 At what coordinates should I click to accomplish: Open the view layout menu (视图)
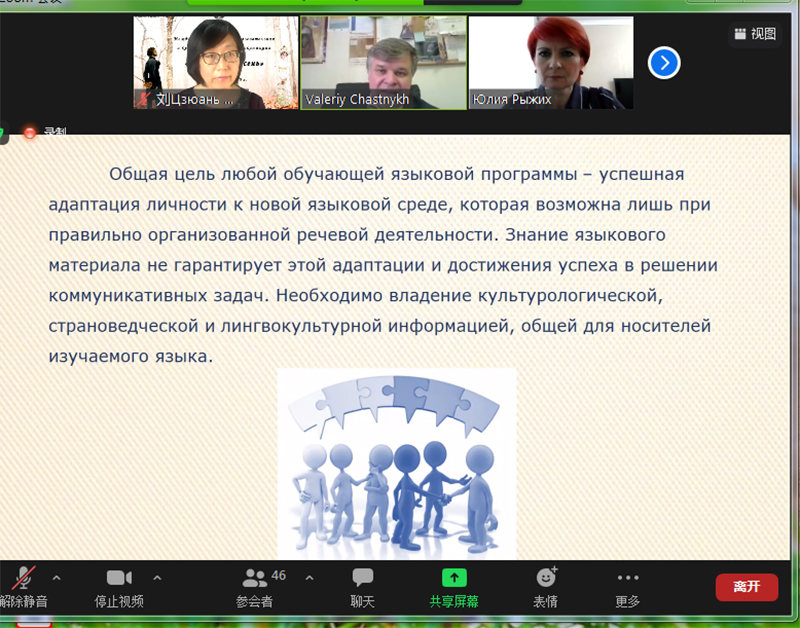pyautogui.click(x=755, y=34)
